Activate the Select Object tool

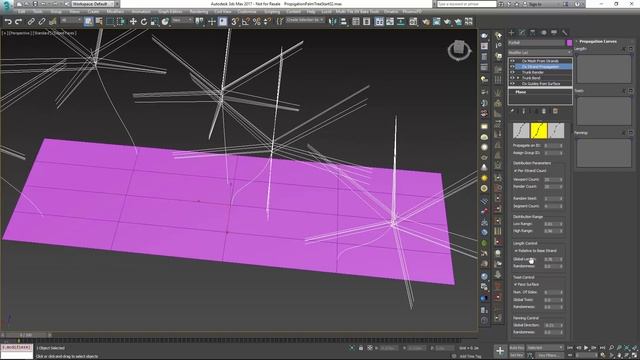click(89, 22)
